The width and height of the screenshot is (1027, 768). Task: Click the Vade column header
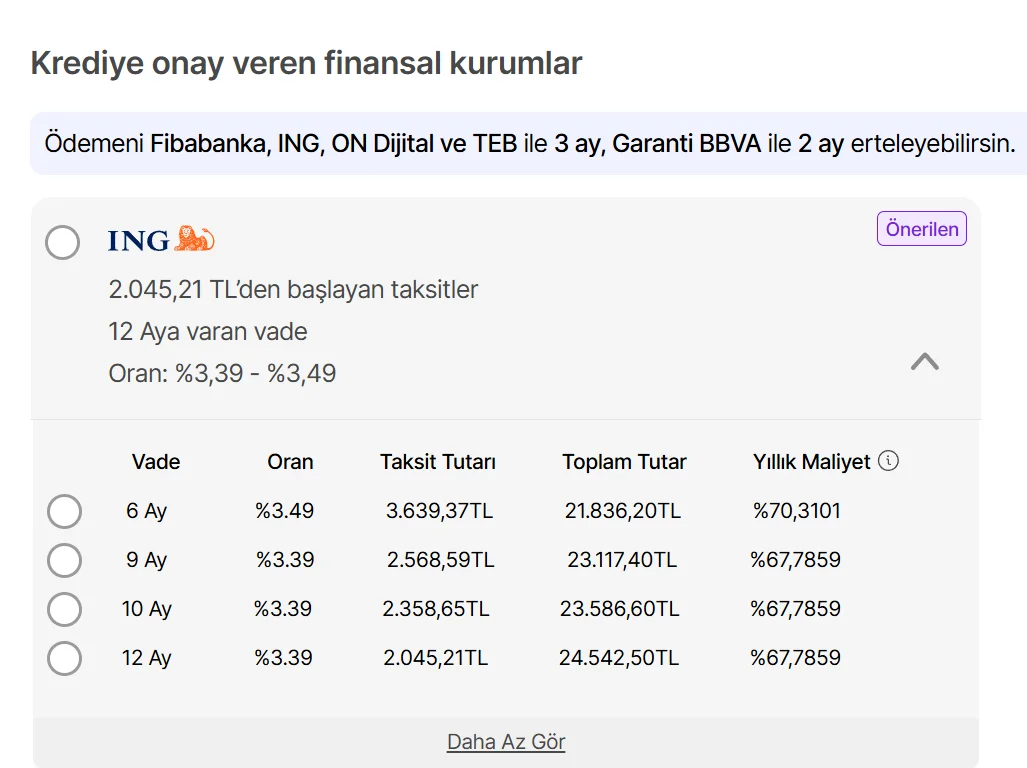point(156,462)
